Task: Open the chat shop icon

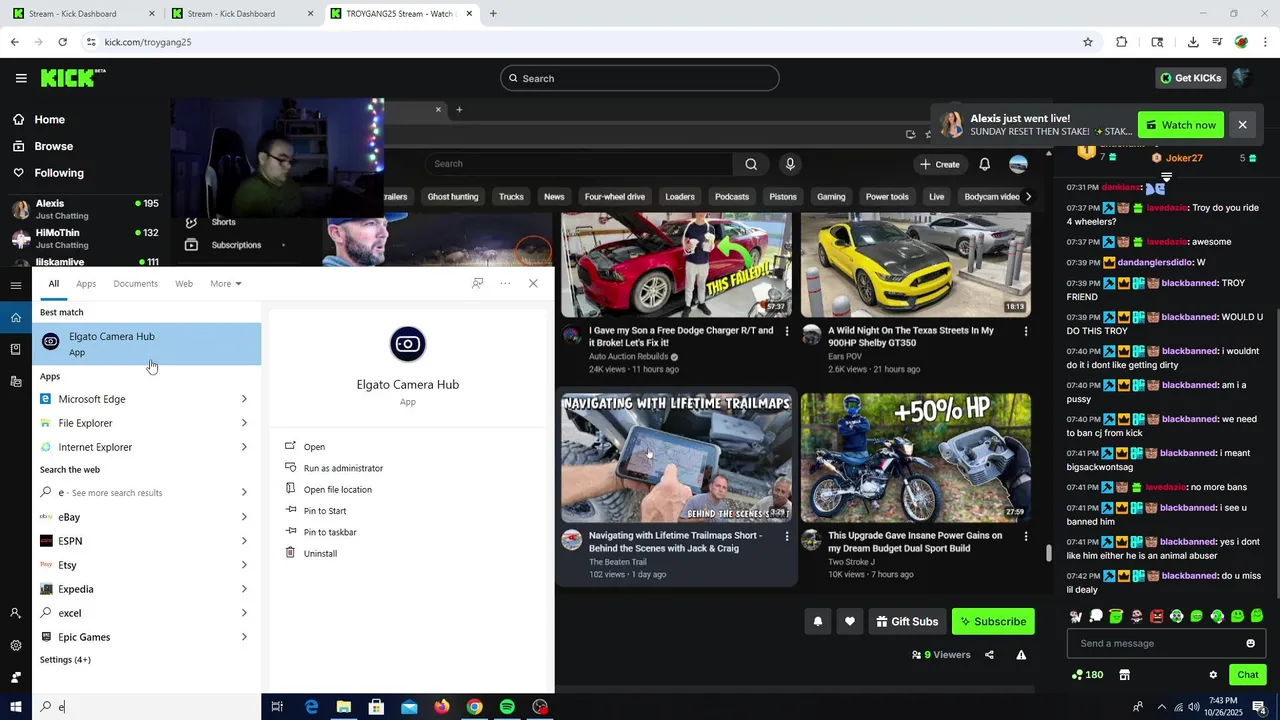Action: (1124, 675)
